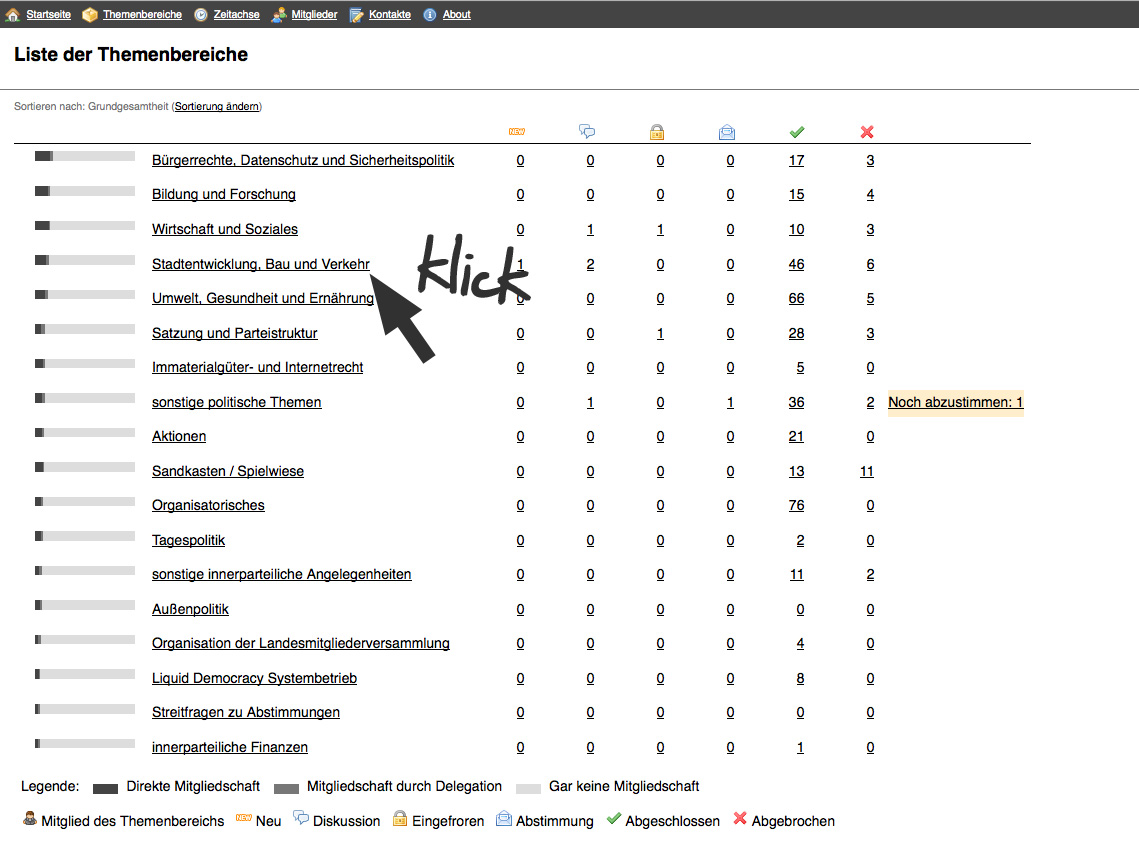Open the Zeitachse menu item
1139x868 pixels.
click(x=237, y=15)
